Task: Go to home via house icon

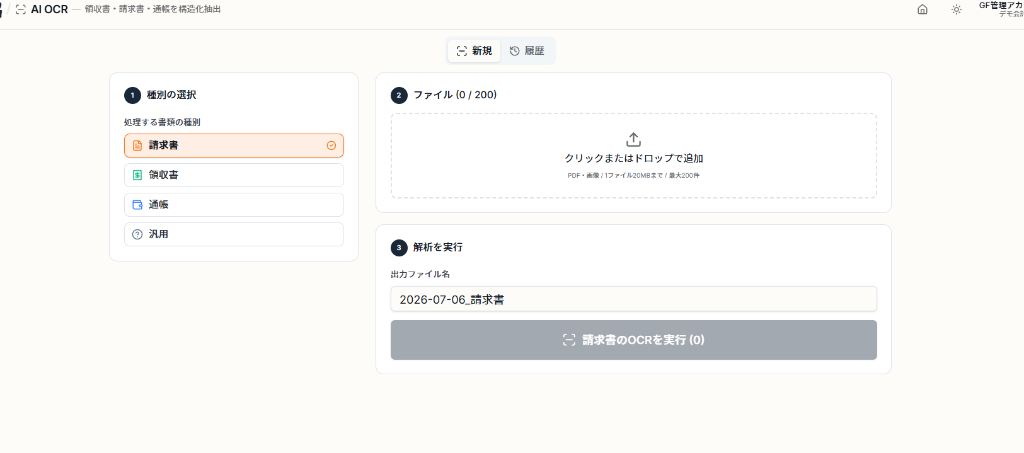Action: pyautogui.click(x=922, y=10)
